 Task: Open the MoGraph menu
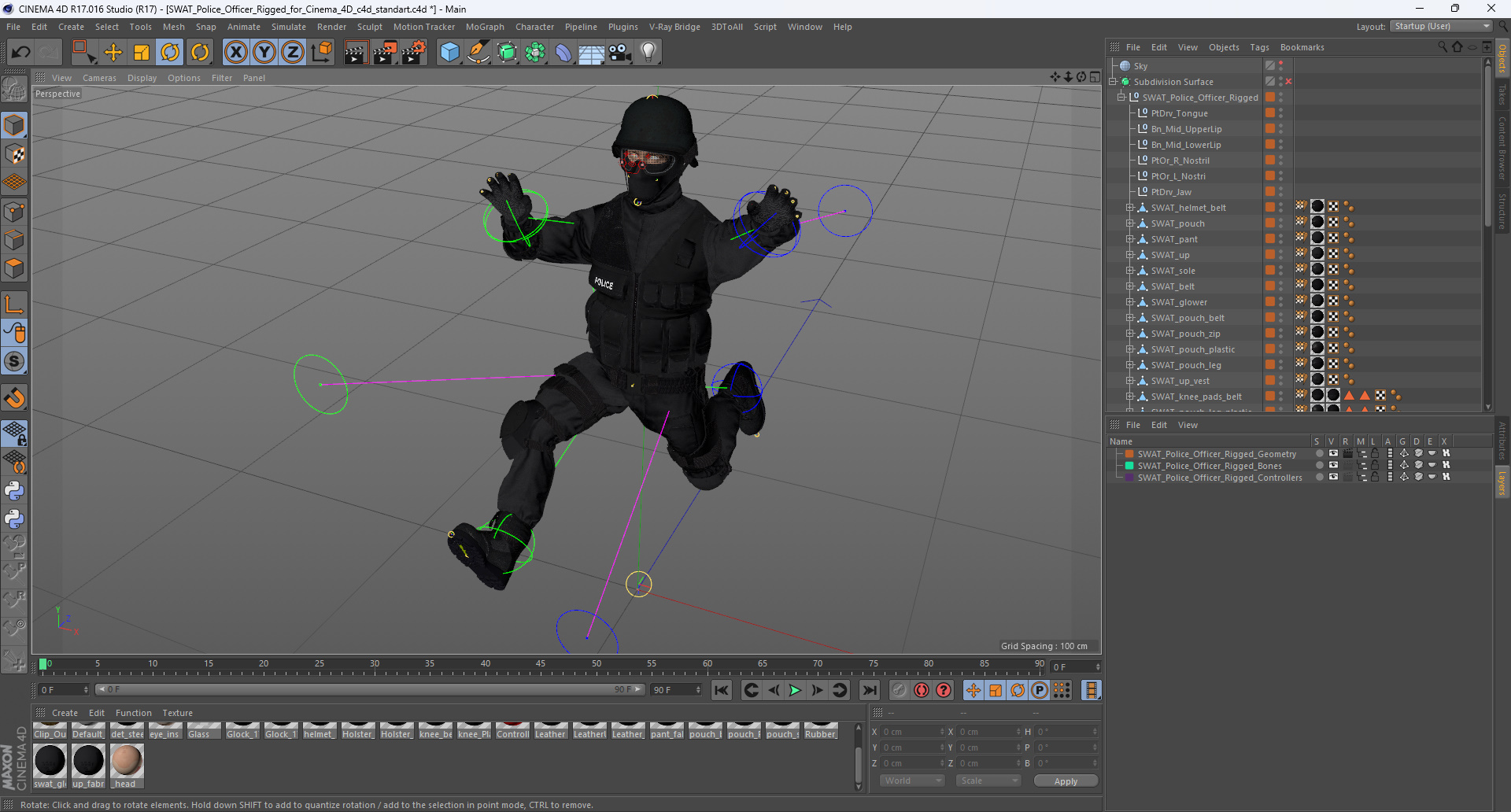485,27
